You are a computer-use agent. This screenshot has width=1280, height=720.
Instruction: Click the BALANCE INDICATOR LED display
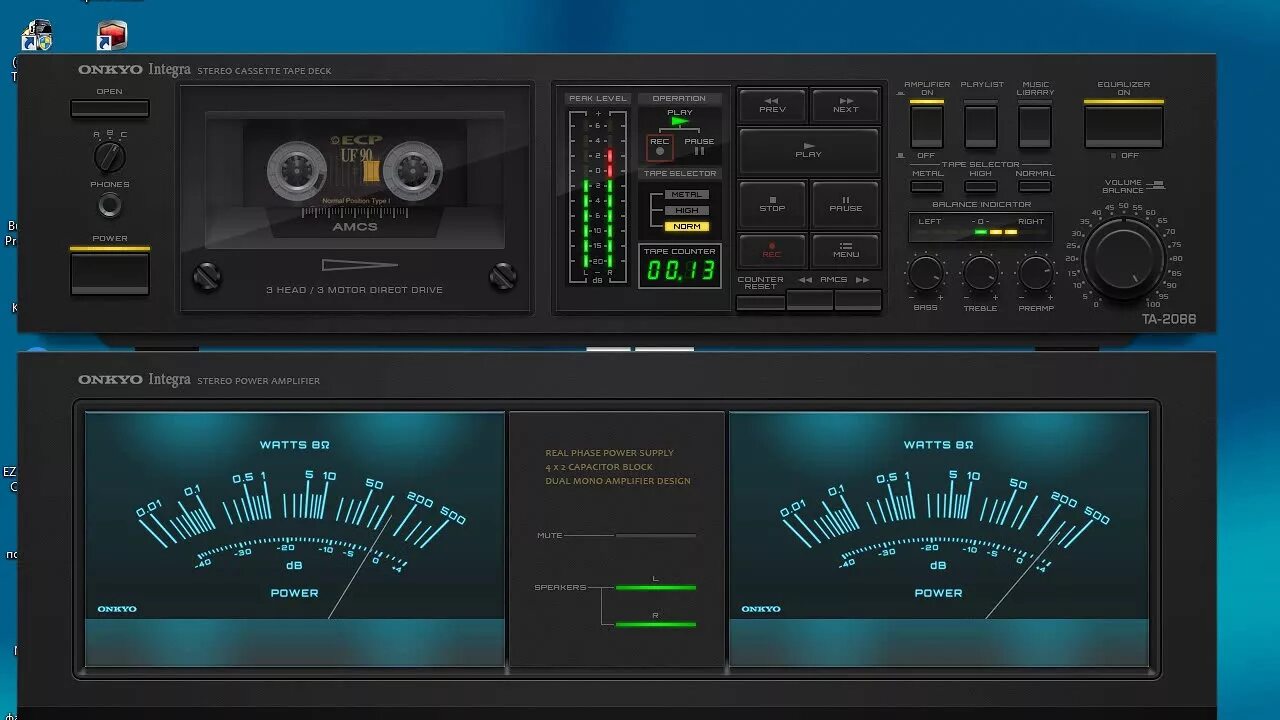pyautogui.click(x=980, y=227)
